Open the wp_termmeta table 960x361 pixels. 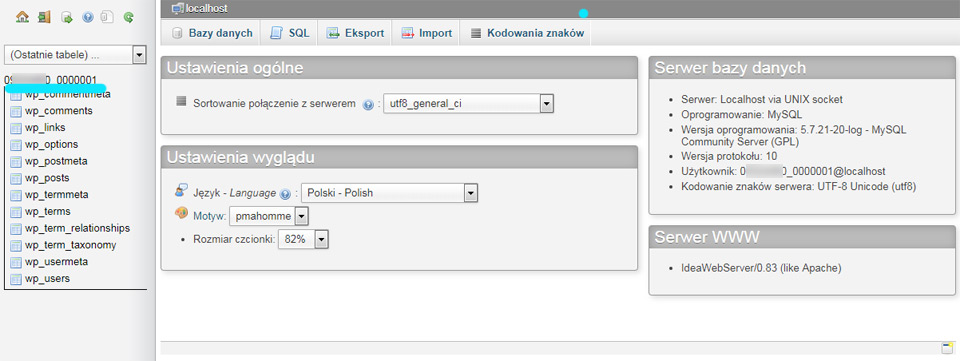(x=57, y=195)
